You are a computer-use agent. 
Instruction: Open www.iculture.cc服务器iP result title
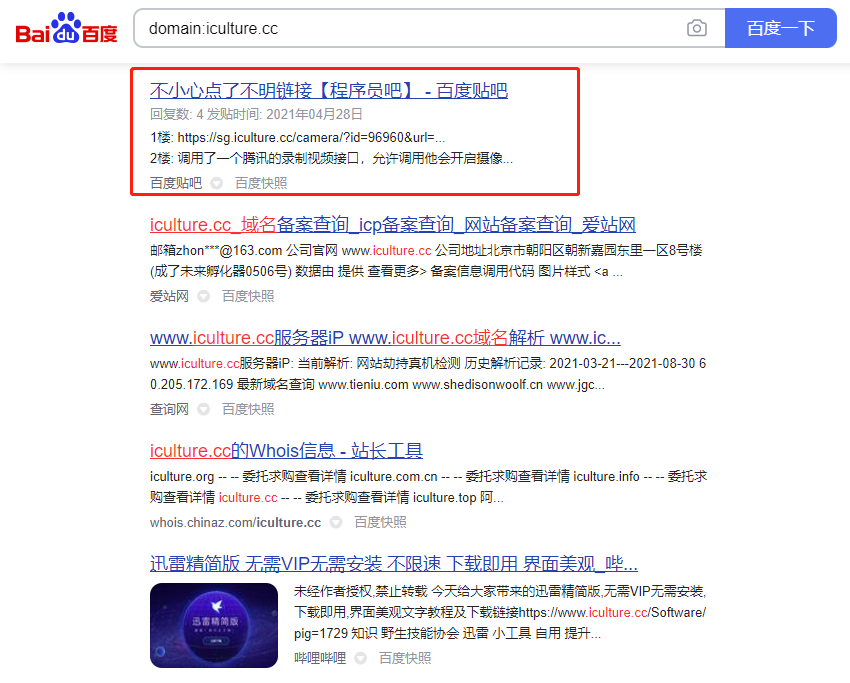[385, 338]
